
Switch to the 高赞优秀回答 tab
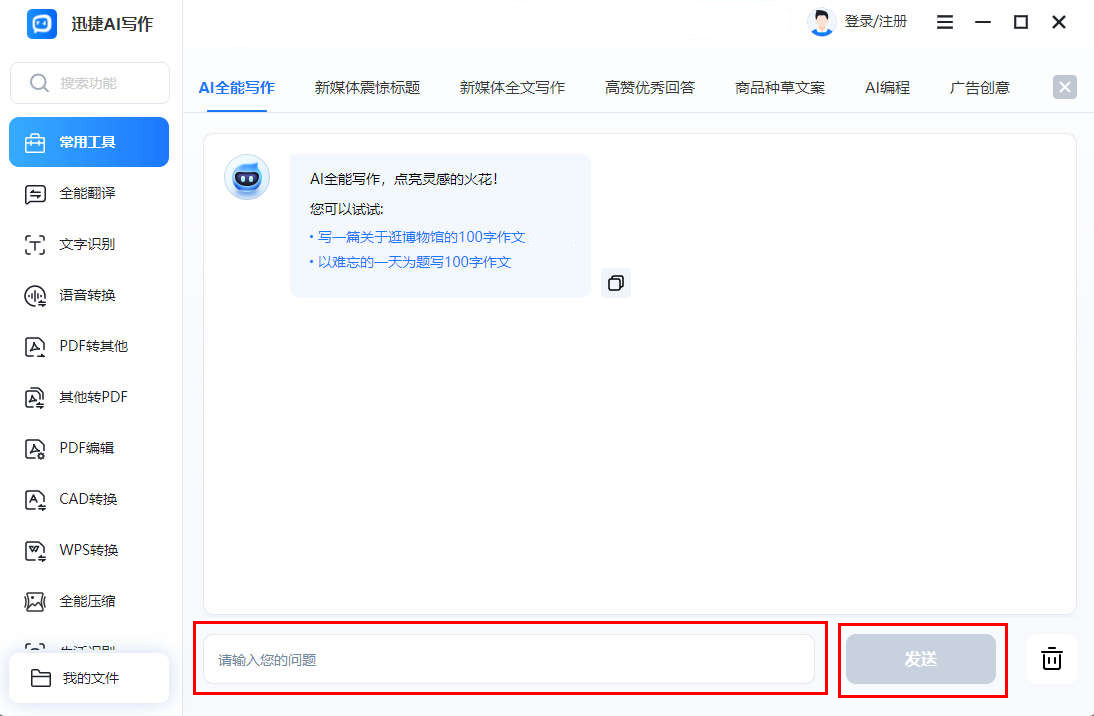[650, 87]
